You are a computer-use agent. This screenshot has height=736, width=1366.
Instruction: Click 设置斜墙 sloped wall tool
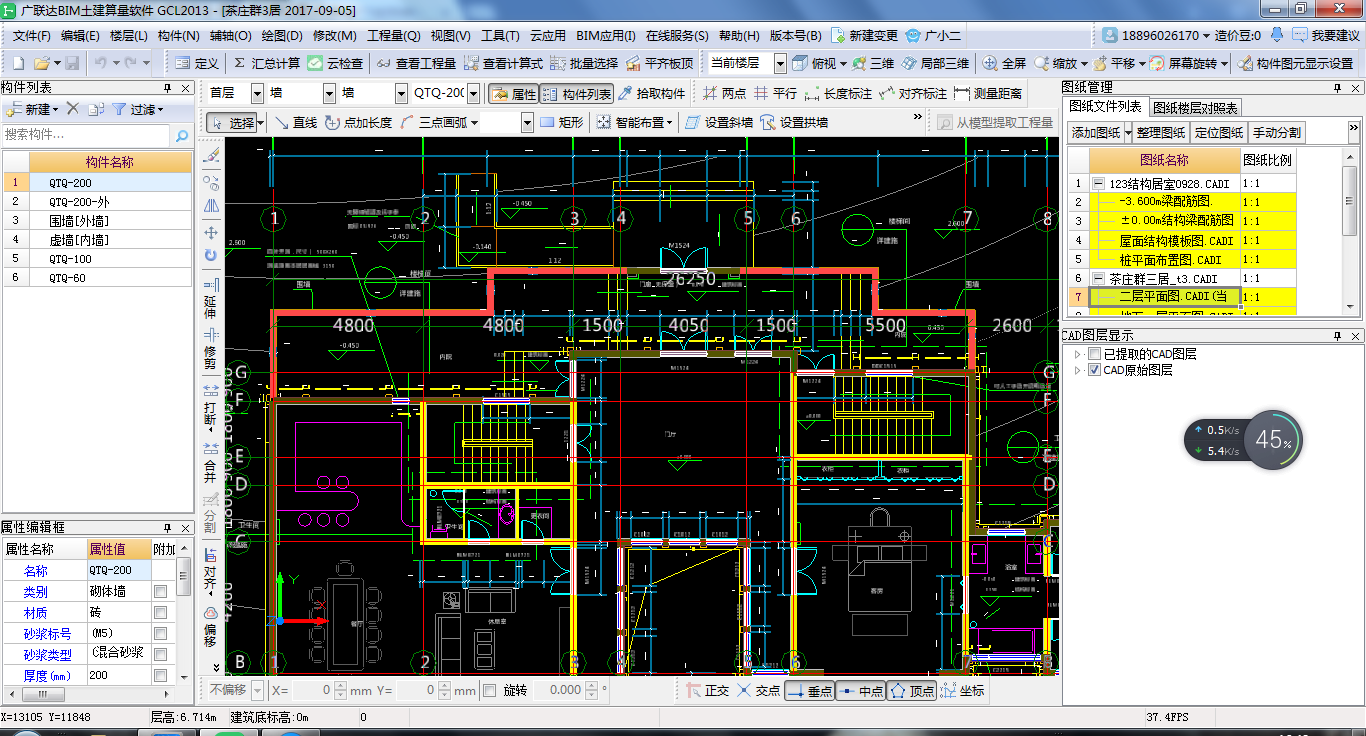[x=719, y=123]
